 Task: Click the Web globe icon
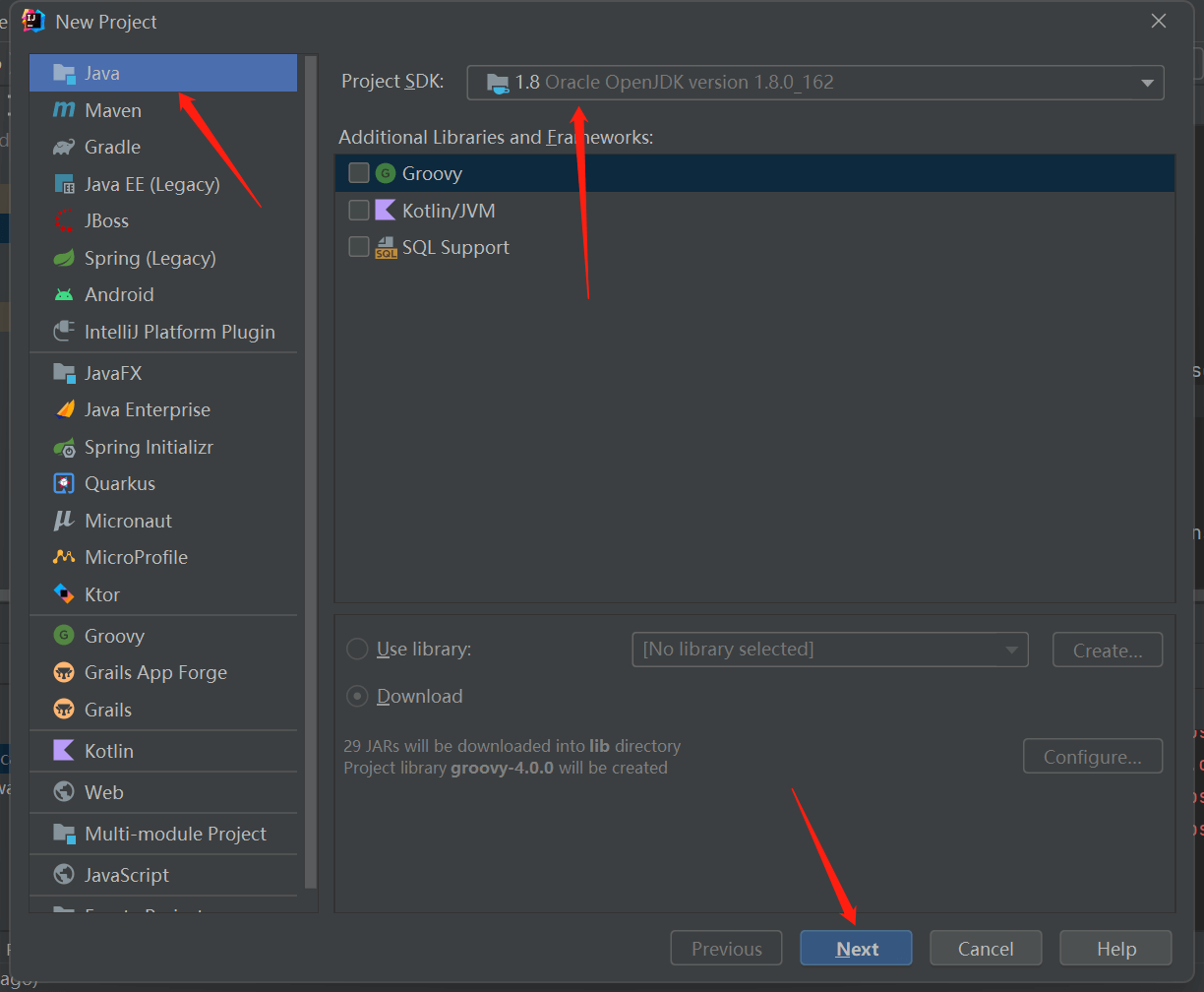[64, 792]
